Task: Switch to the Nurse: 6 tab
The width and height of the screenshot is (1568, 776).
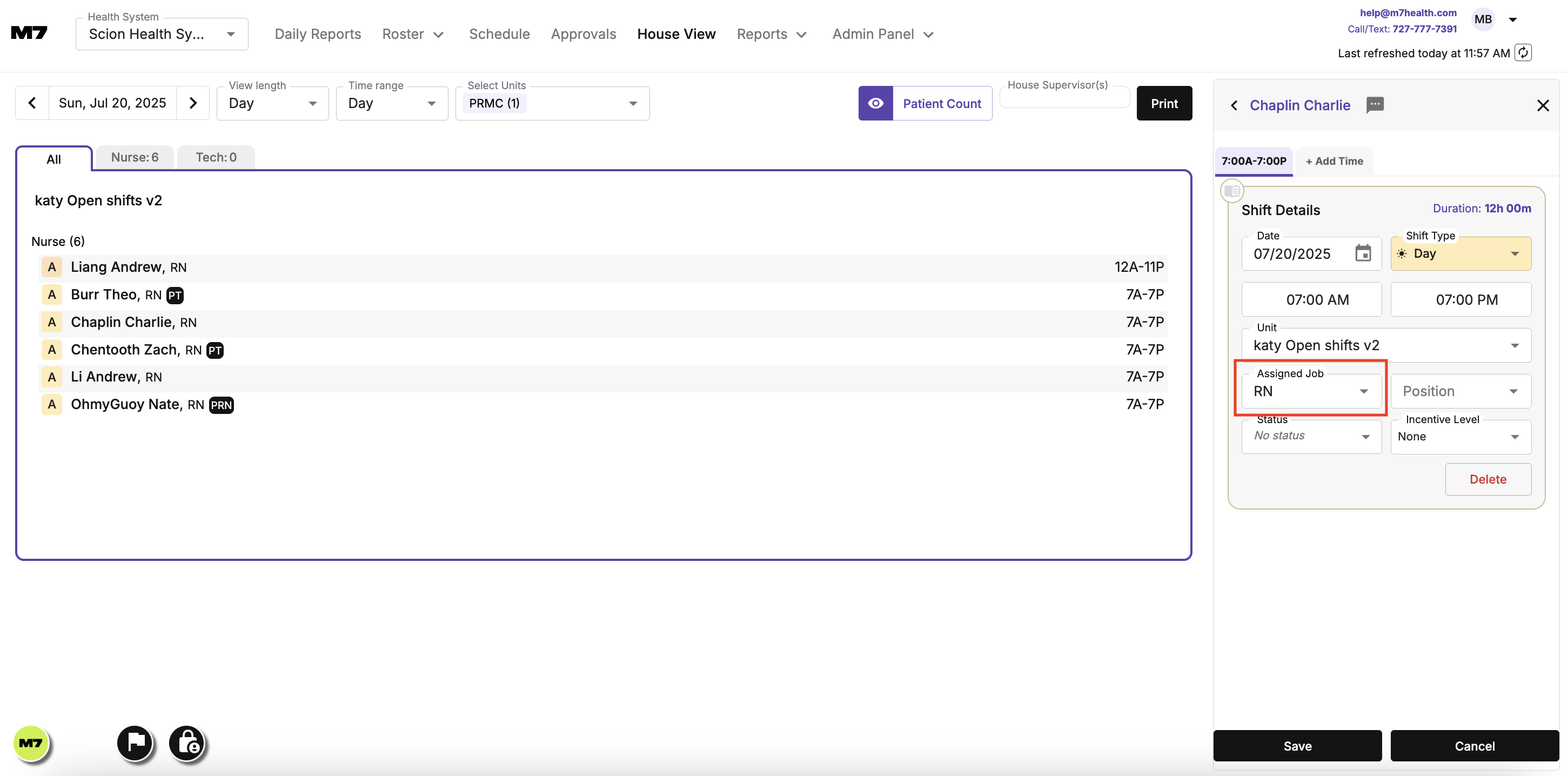Action: click(x=134, y=157)
